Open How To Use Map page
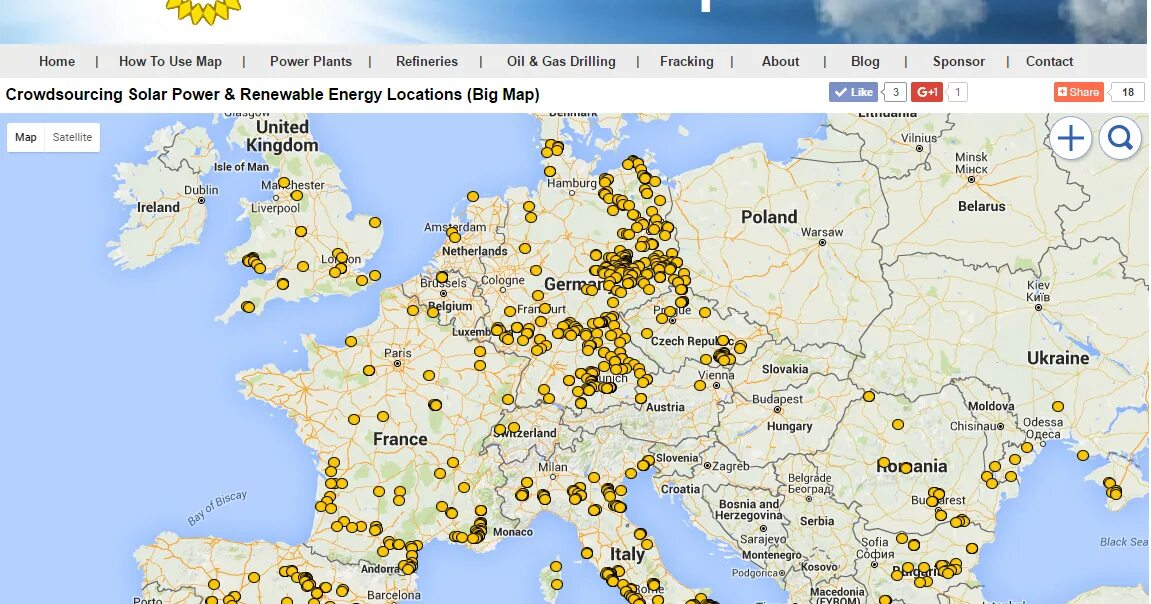The width and height of the screenshot is (1151, 604). 170,62
